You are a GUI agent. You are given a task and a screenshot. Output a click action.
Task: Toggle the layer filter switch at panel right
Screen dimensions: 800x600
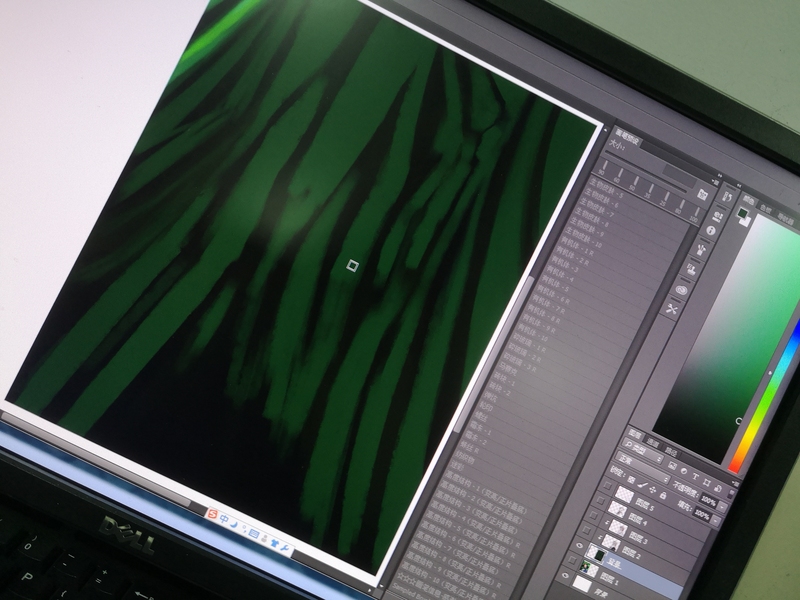(x=731, y=494)
